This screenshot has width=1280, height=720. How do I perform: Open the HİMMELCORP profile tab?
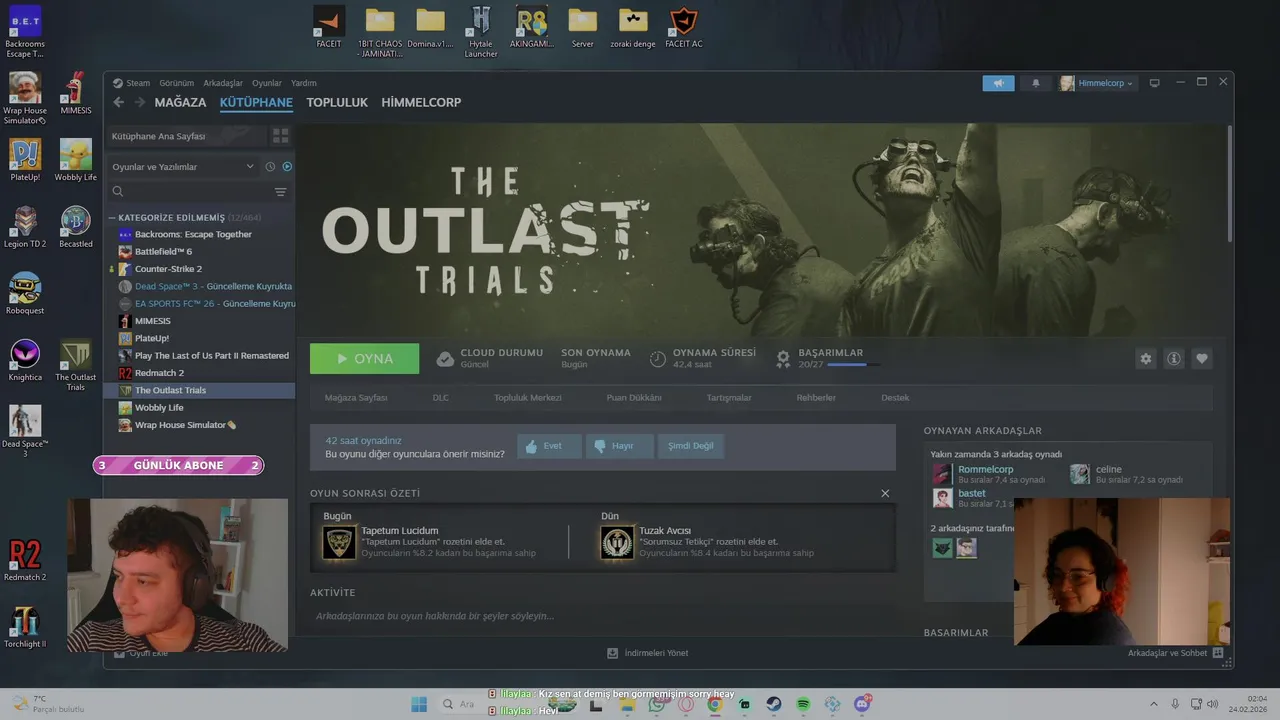pyautogui.click(x=421, y=102)
